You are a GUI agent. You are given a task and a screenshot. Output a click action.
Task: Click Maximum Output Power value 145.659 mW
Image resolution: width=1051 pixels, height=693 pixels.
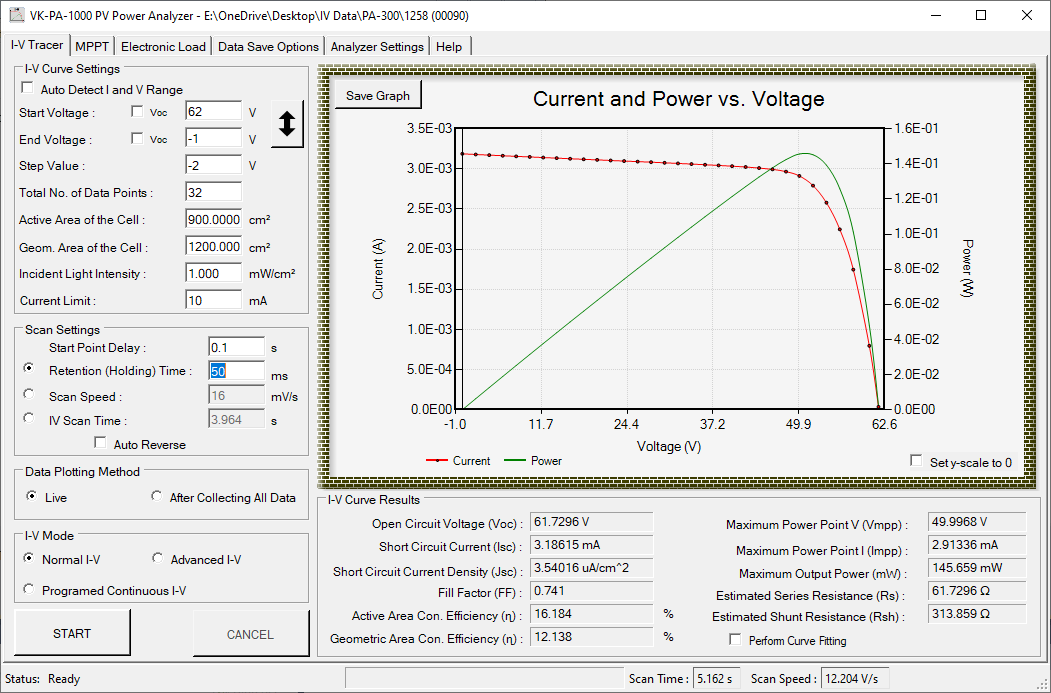point(977,568)
